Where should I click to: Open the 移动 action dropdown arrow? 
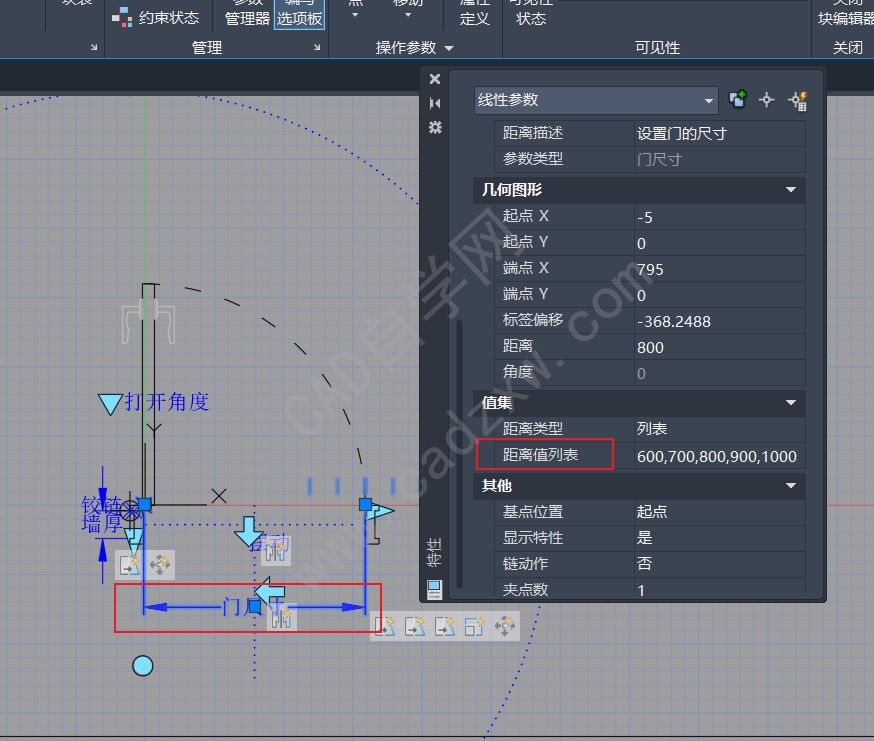point(408,14)
